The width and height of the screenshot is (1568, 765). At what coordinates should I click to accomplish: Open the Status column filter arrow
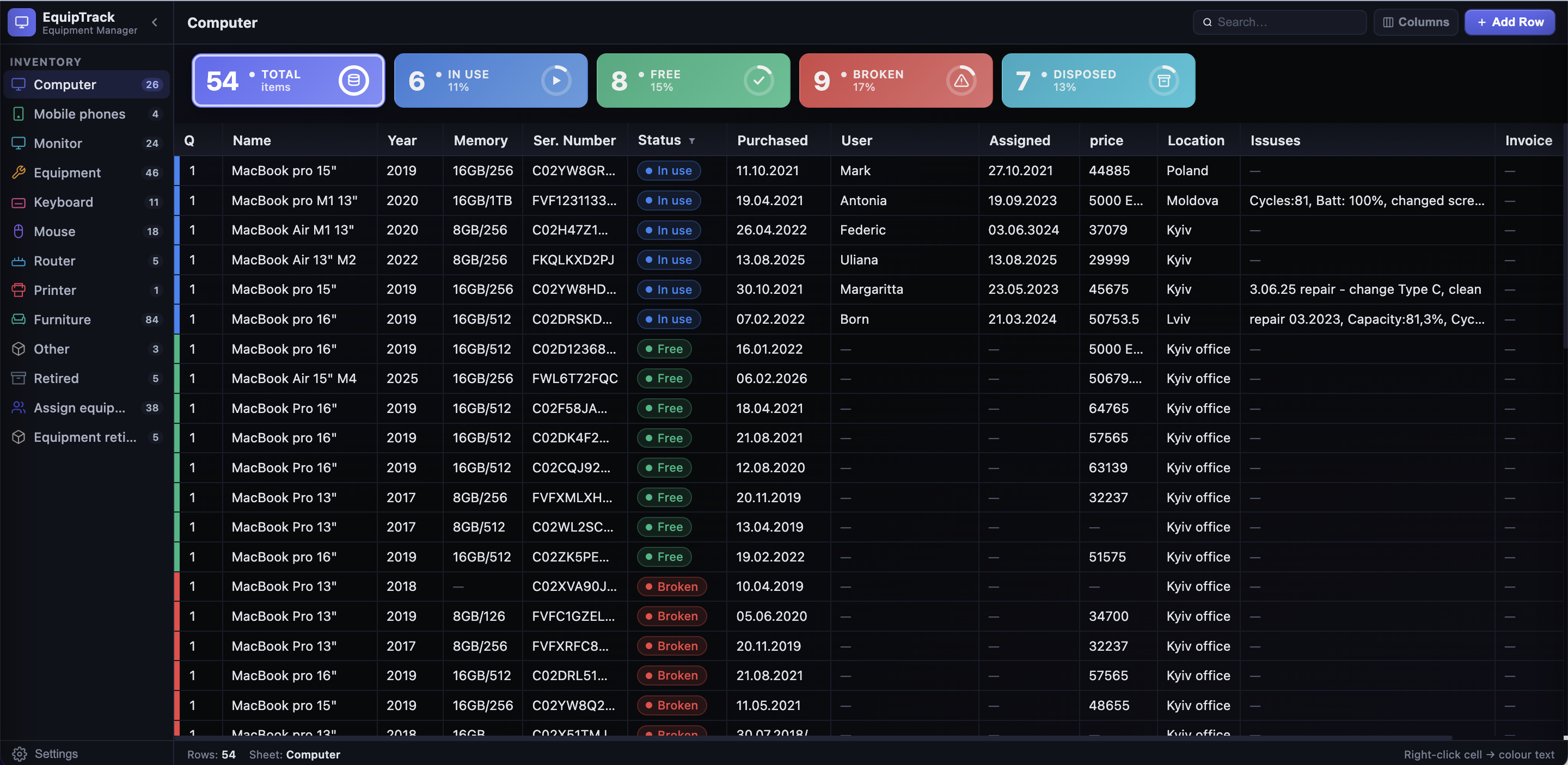691,141
